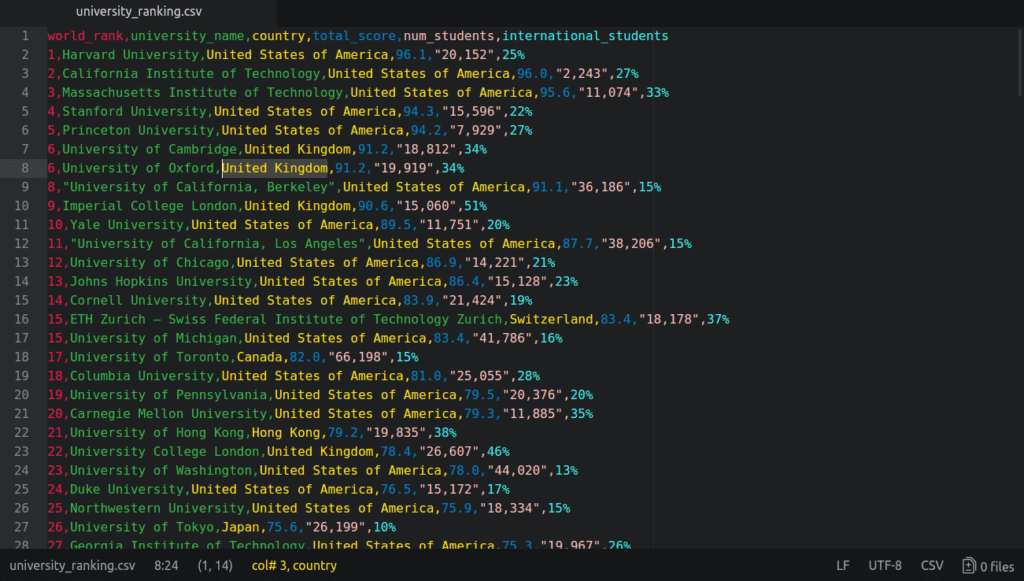Click 'University of Michigan' text

point(153,339)
